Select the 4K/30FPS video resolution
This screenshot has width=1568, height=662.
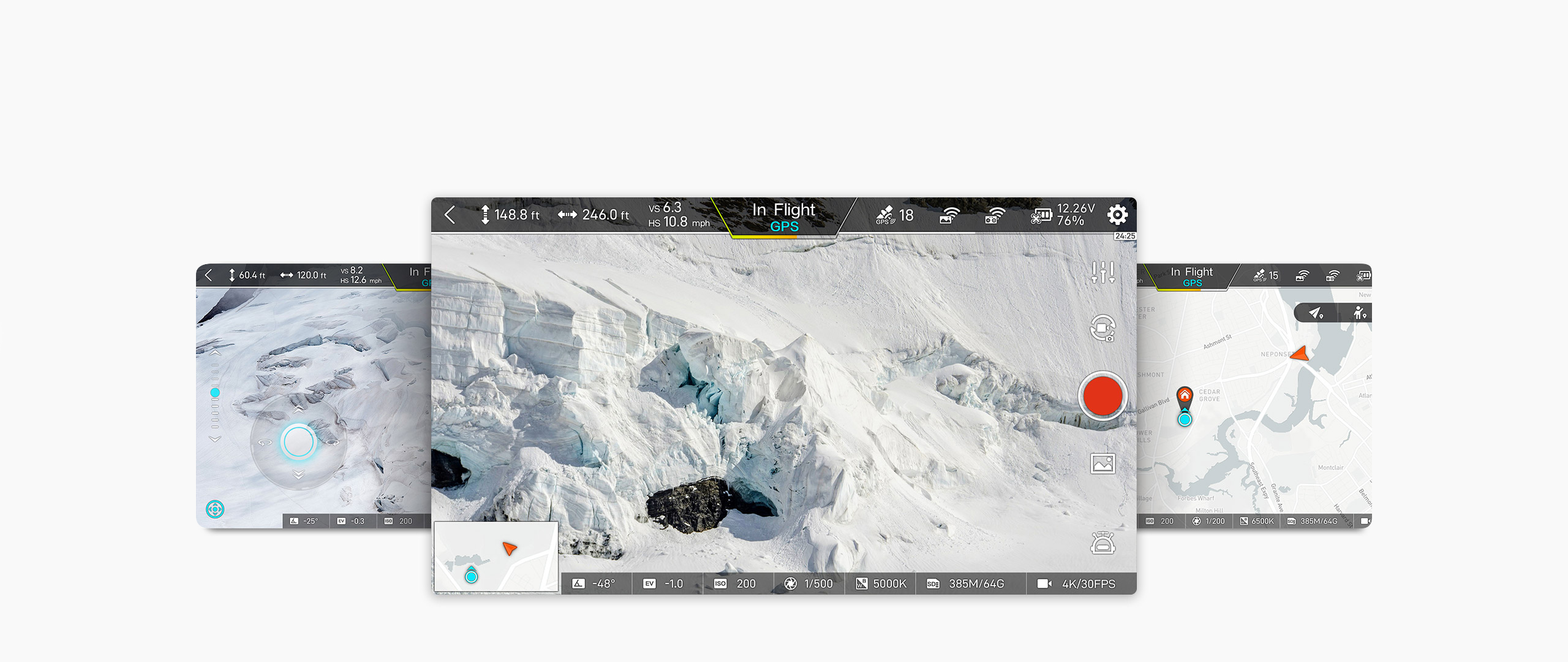point(1077,584)
